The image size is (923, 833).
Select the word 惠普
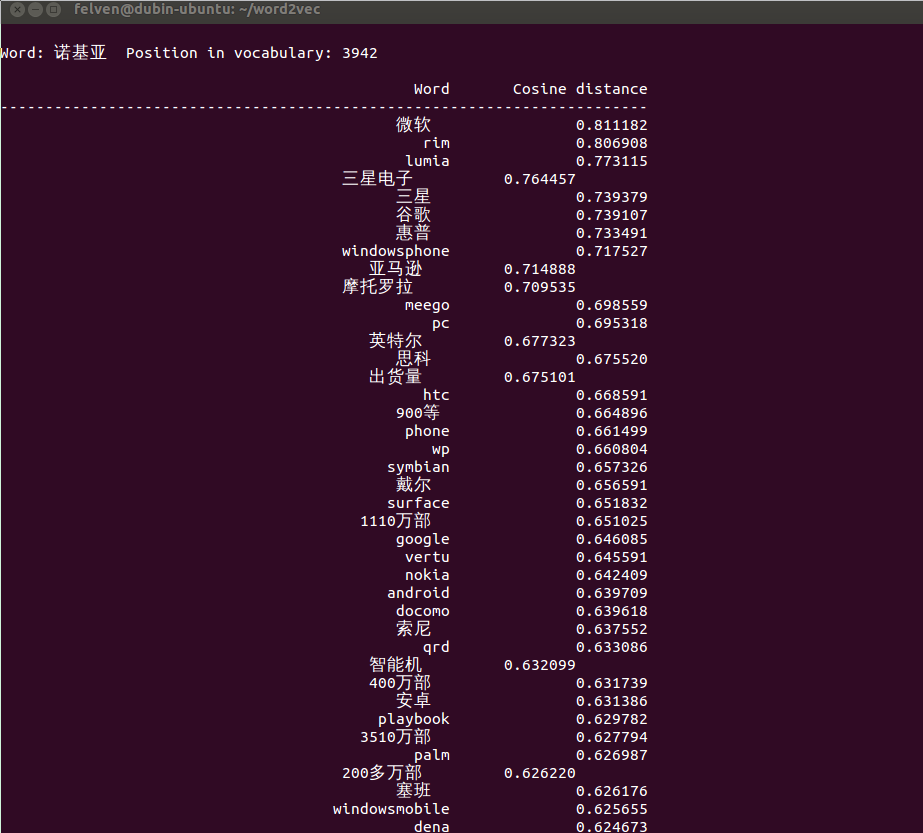point(413,233)
